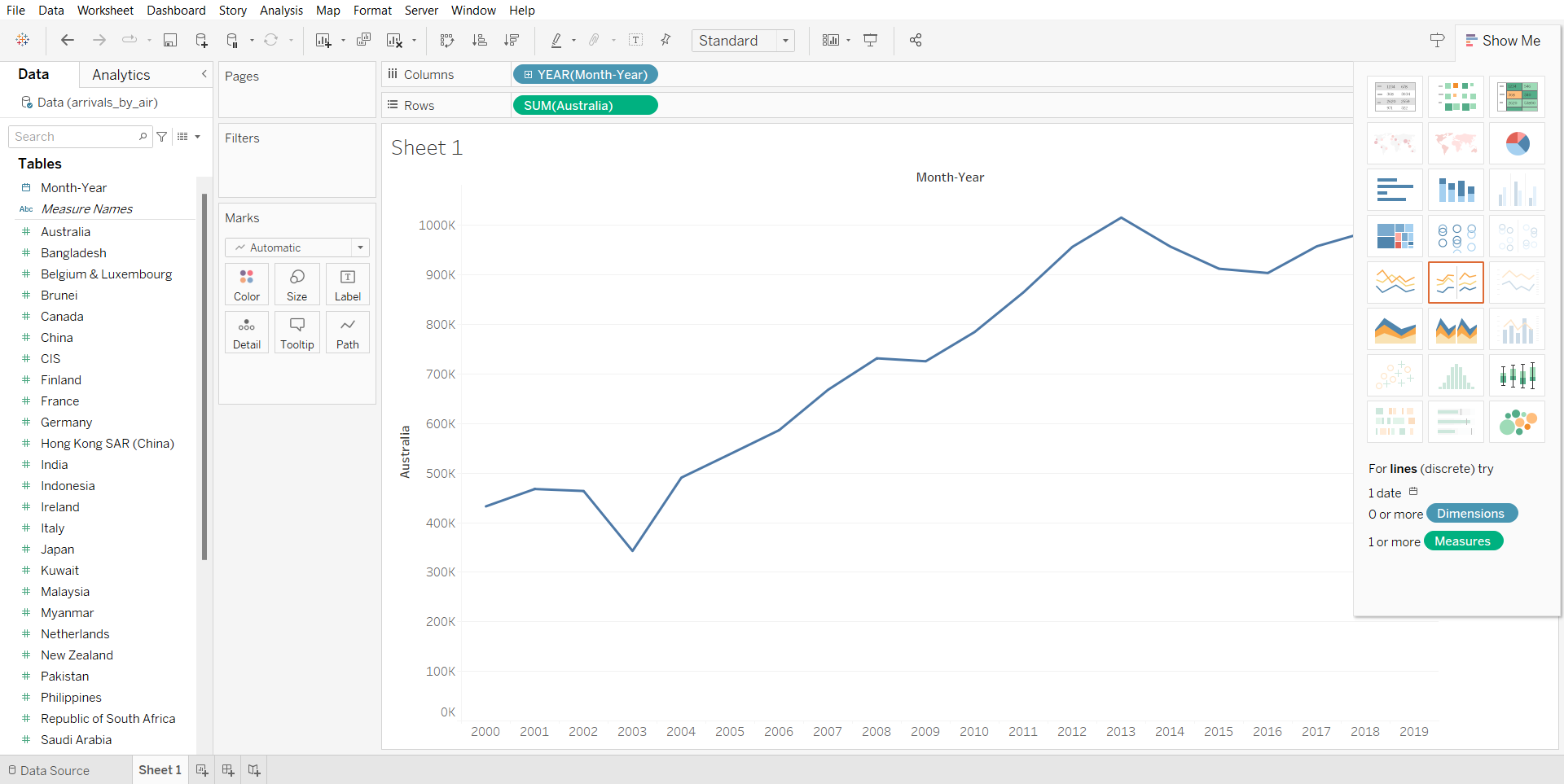This screenshot has width=1564, height=784.
Task: Expand the YEAR(Month-Year) pill
Action: (x=528, y=75)
